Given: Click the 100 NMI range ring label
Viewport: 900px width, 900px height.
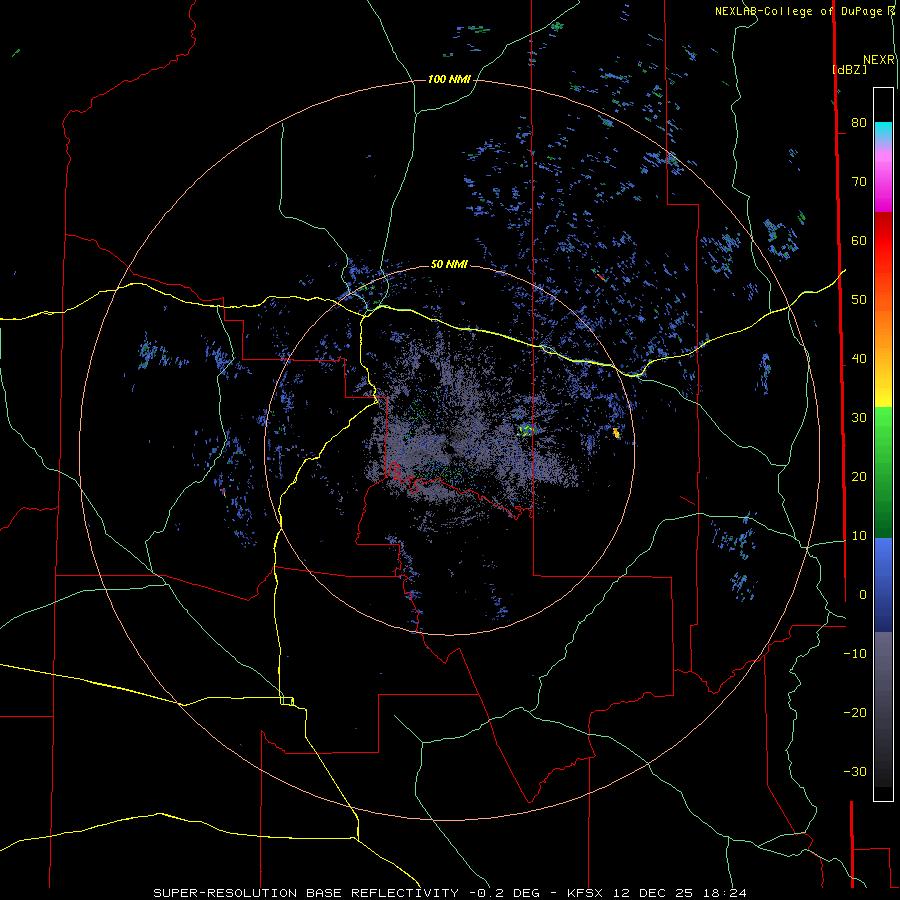Looking at the screenshot, I should click(x=449, y=79).
